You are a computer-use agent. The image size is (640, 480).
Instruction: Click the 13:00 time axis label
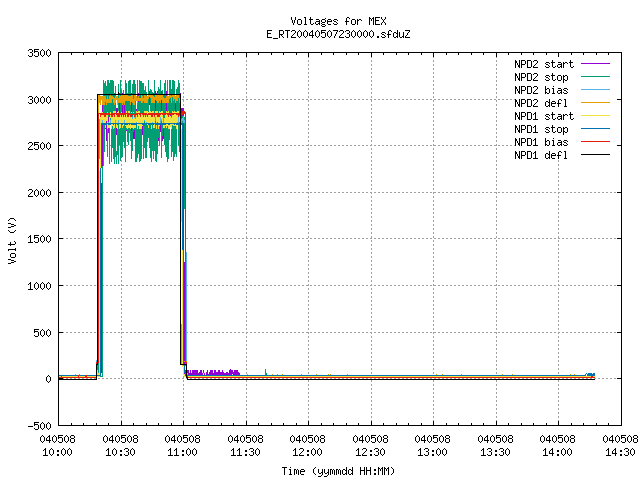coord(432,452)
